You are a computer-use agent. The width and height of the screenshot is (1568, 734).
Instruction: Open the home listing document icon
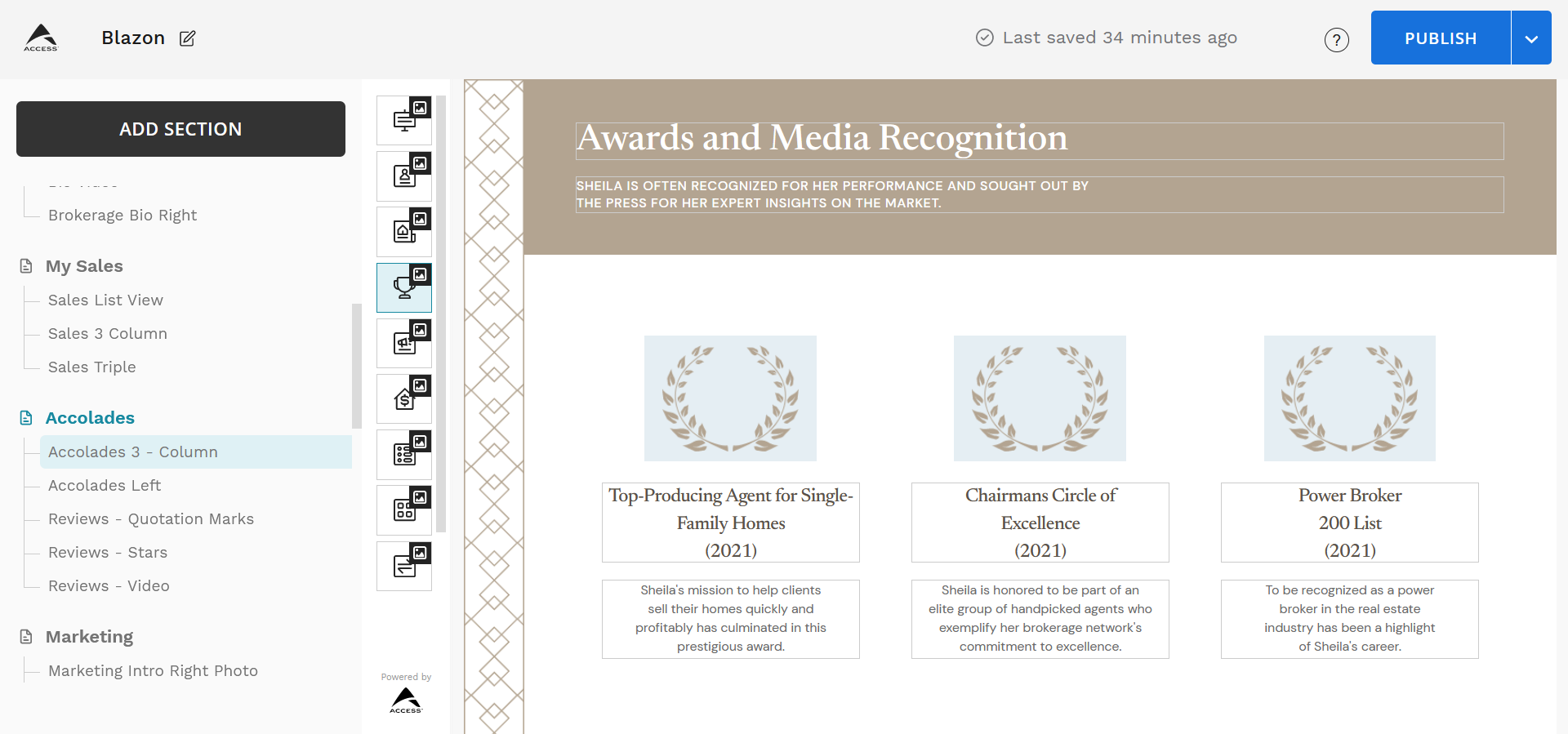click(x=404, y=232)
